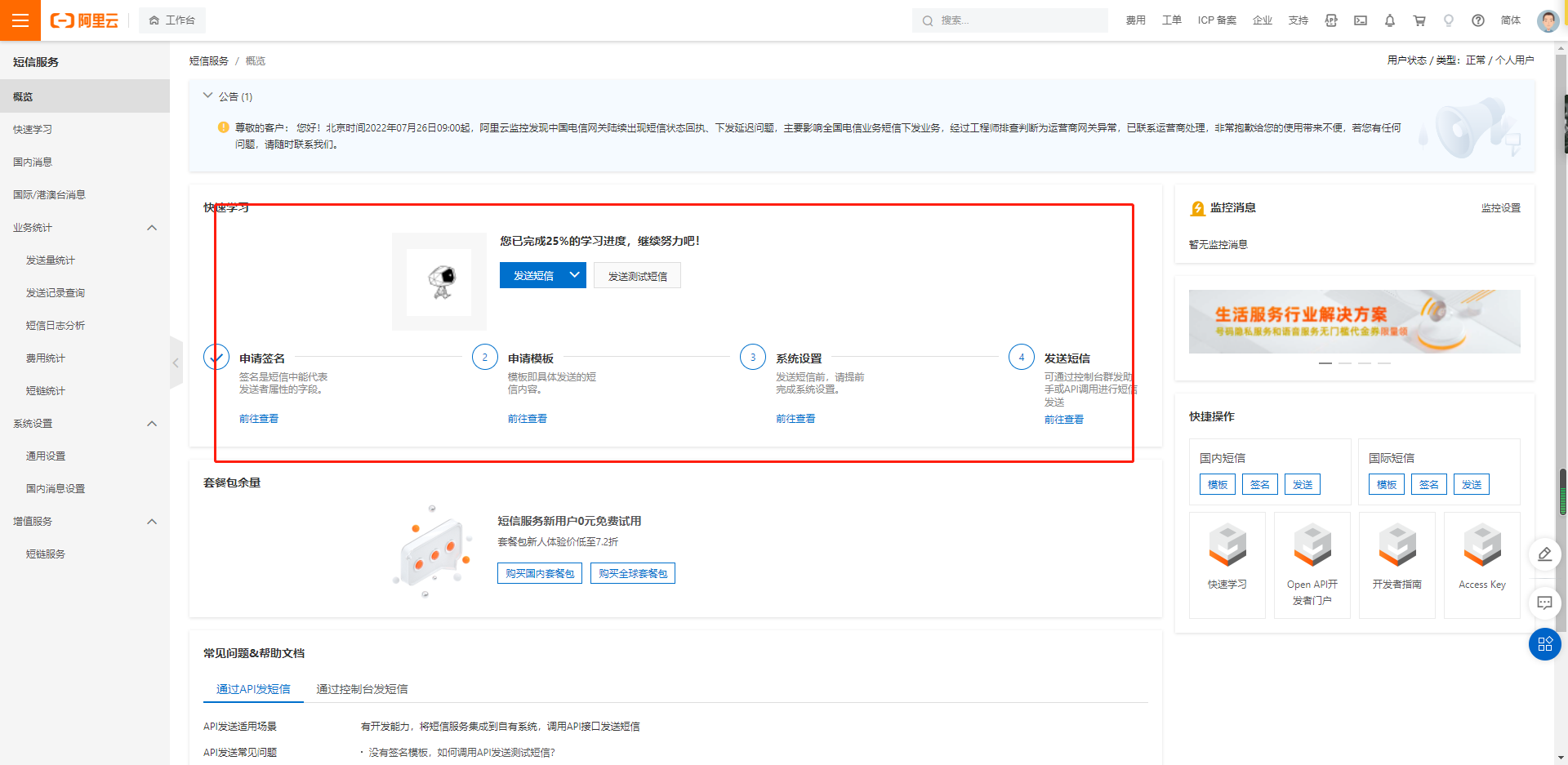
Task: Open the shopping cart
Action: click(x=1419, y=20)
